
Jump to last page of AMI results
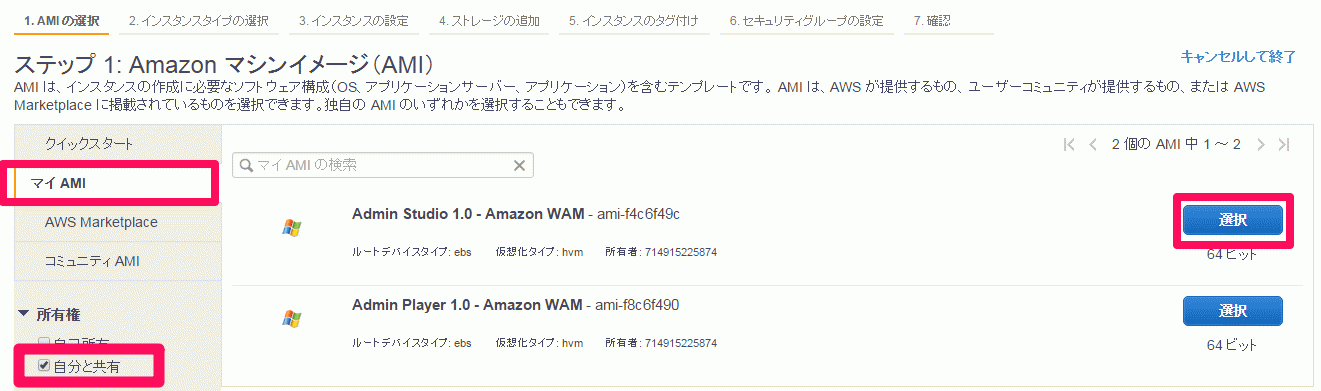(x=1284, y=145)
